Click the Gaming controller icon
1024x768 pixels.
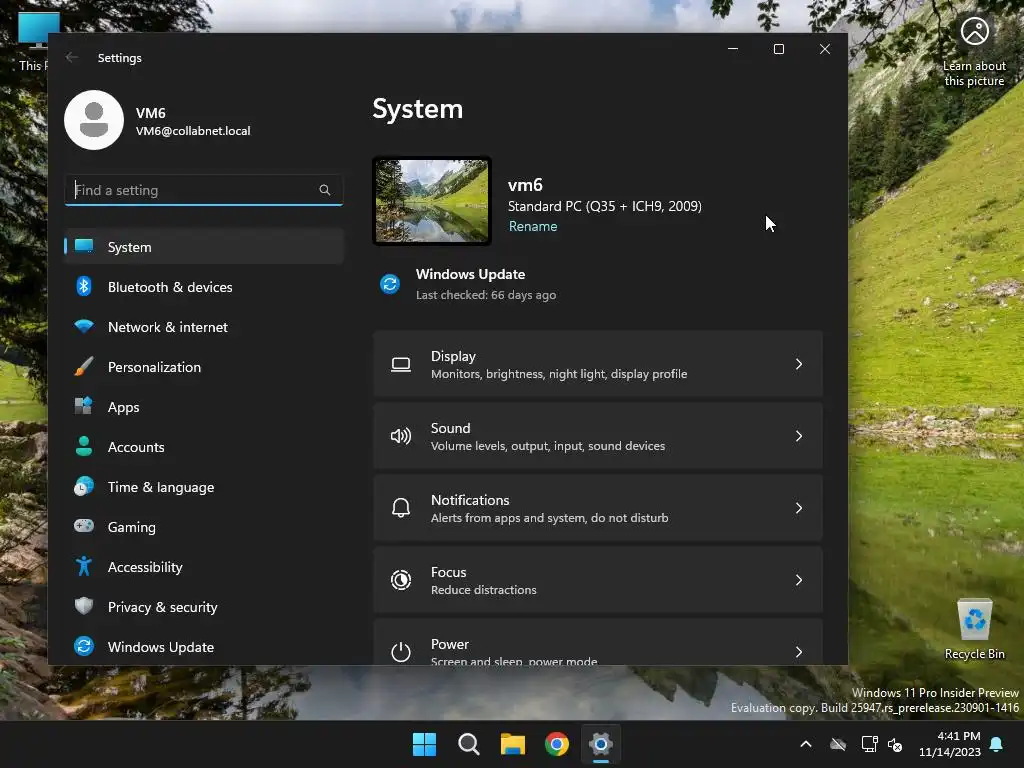point(84,526)
